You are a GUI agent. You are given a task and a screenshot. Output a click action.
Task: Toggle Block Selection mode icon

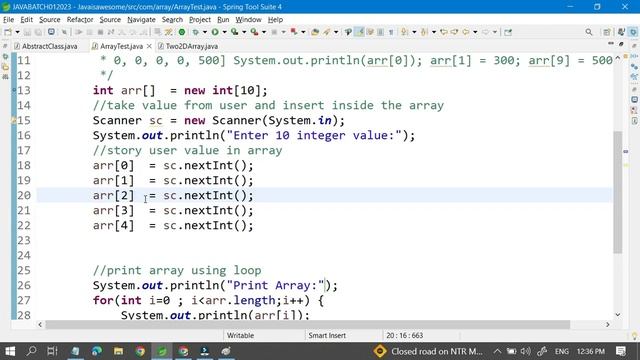tap(380, 32)
